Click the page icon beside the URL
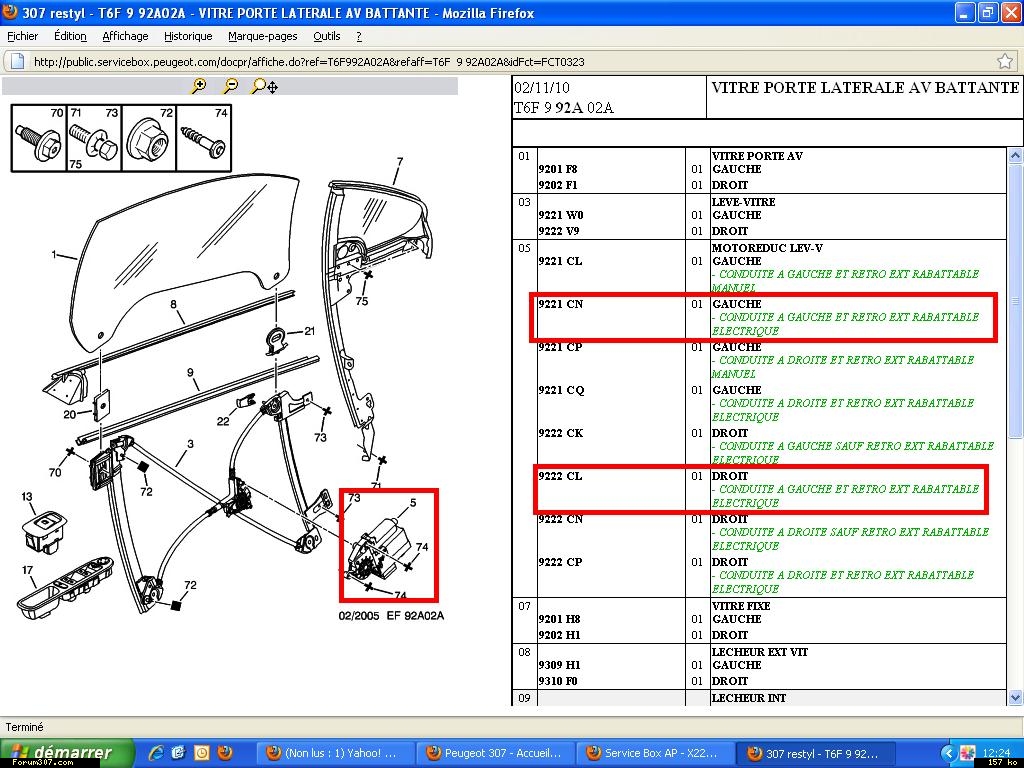Image resolution: width=1024 pixels, height=768 pixels. coord(18,61)
